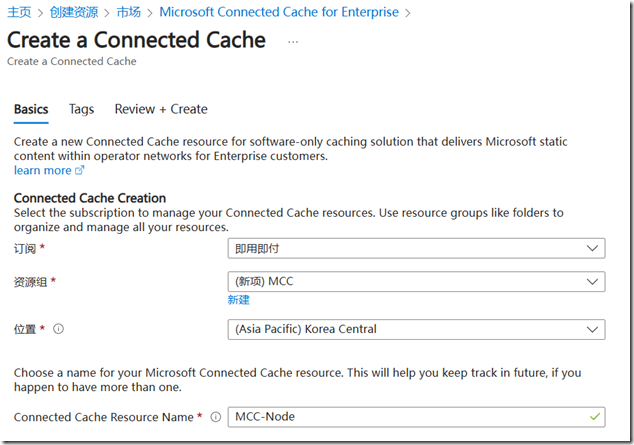Click the external link icon after learn more
Screen dimensions: 634x445
80,170
